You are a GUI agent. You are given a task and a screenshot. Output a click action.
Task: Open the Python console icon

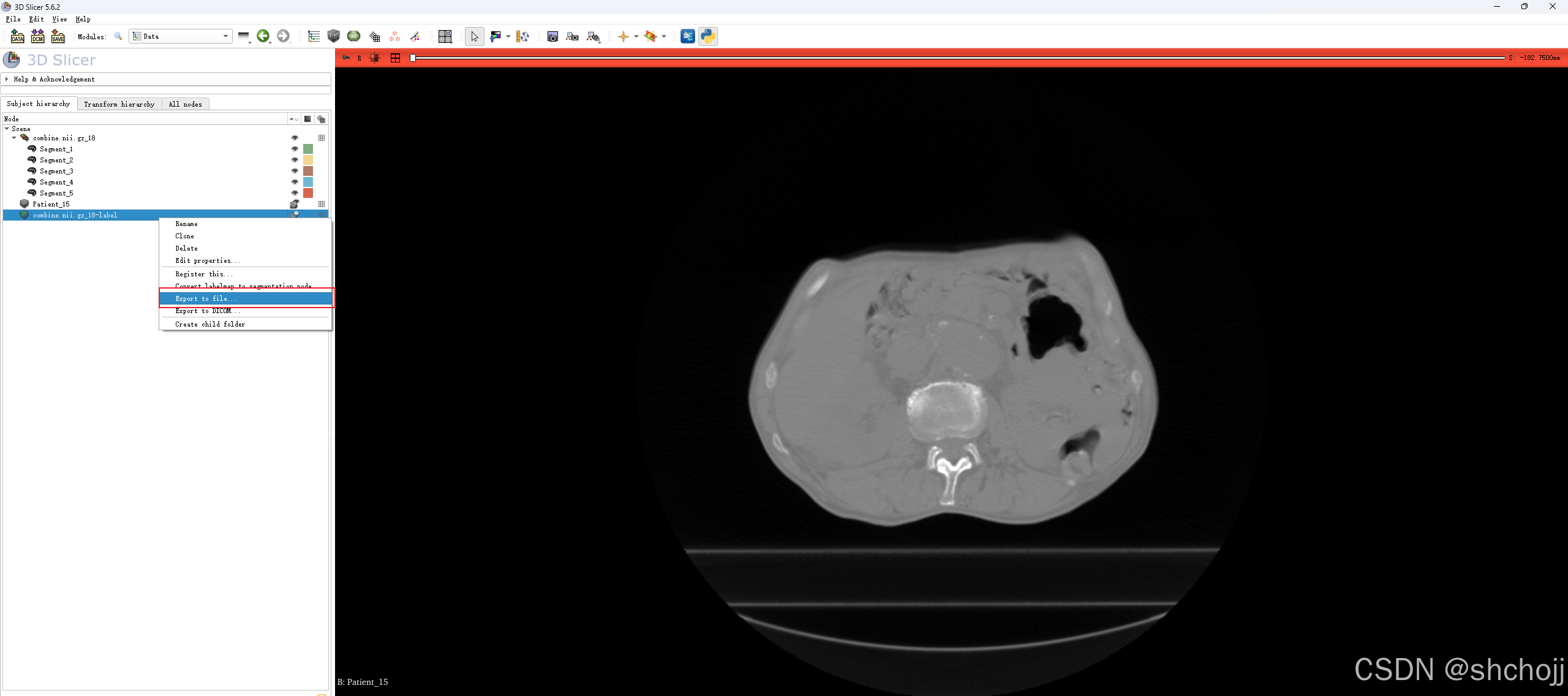707,36
